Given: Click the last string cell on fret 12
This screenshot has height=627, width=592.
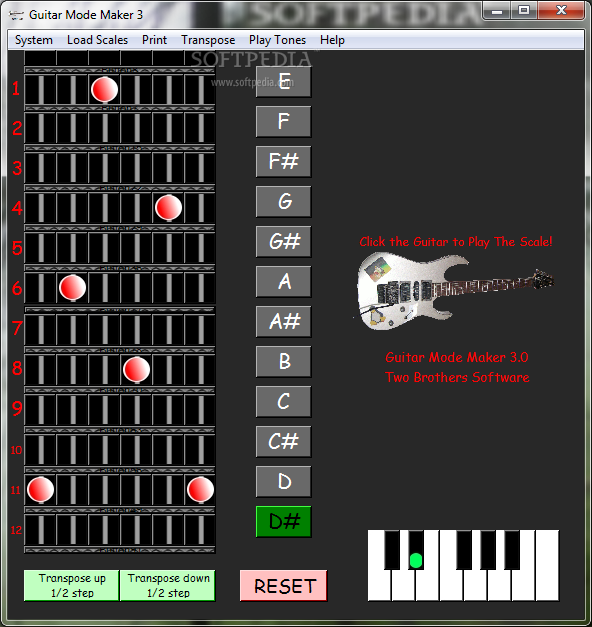Looking at the screenshot, I should point(200,529).
